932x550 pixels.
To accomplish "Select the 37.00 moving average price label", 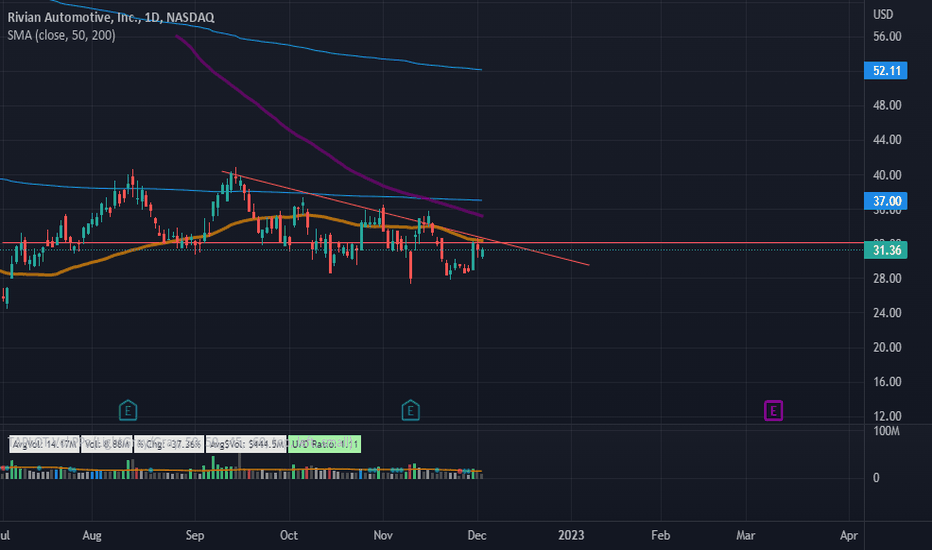I will [886, 201].
